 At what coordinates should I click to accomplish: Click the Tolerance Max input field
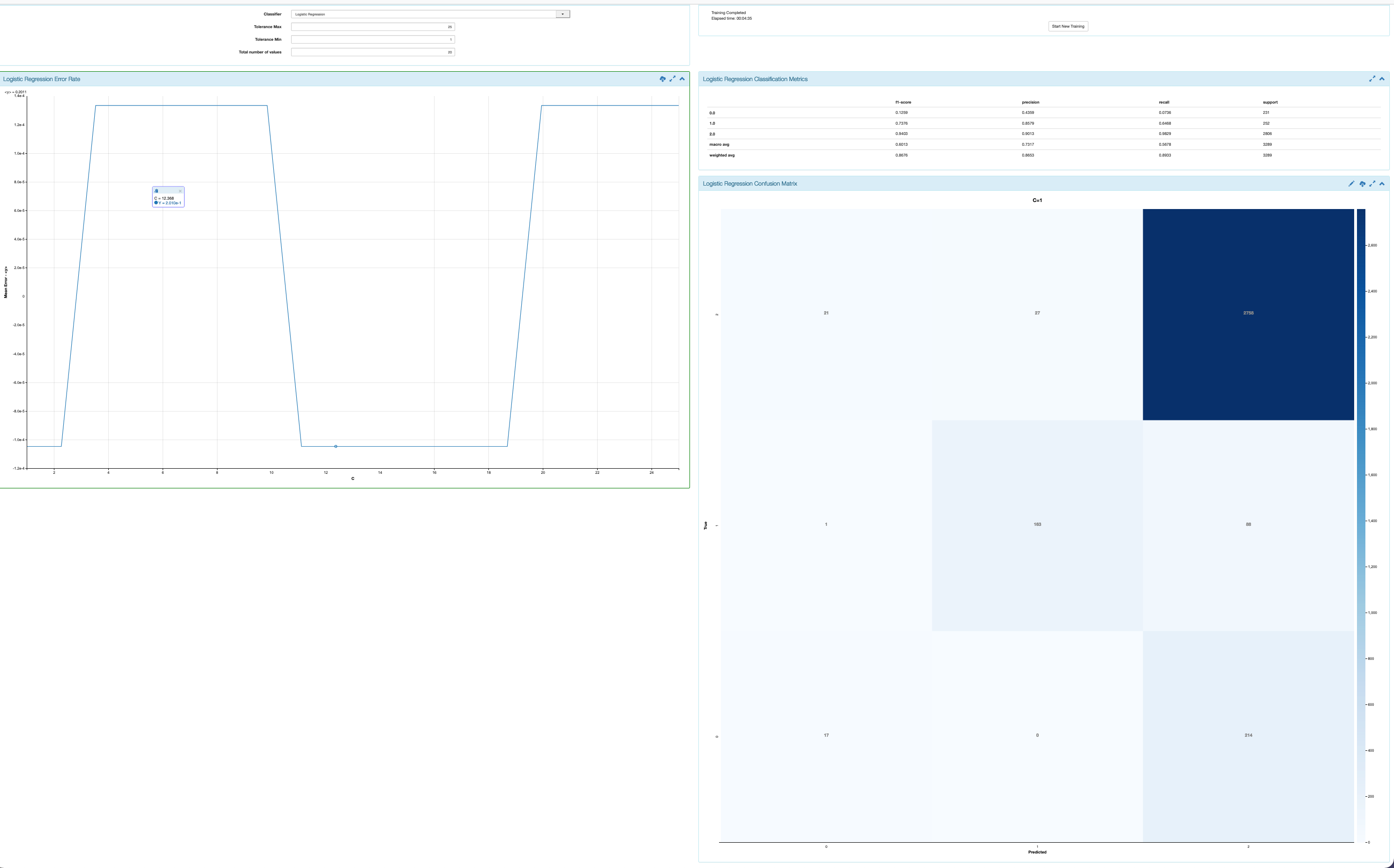373,27
